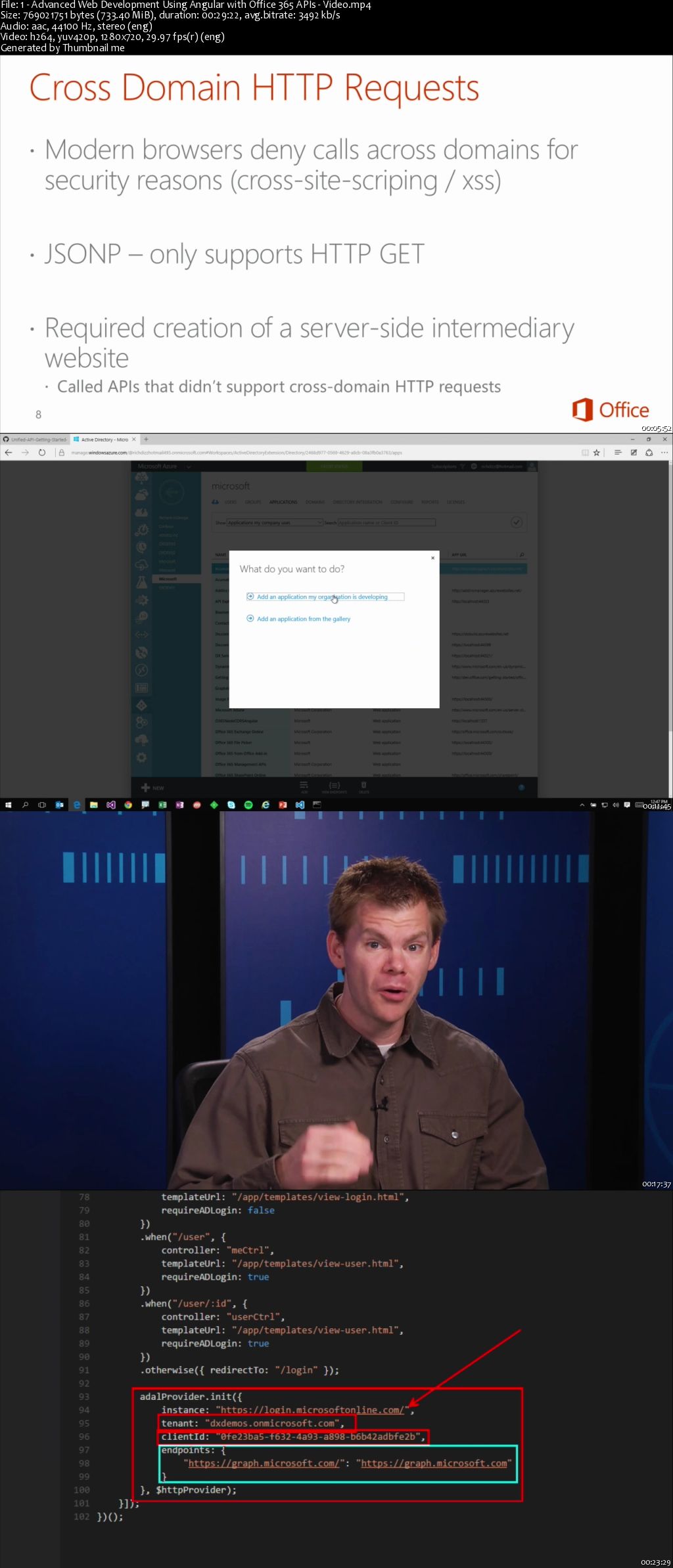Click the favorites star icon in browser
This screenshot has width=673, height=1568.
pos(597,453)
